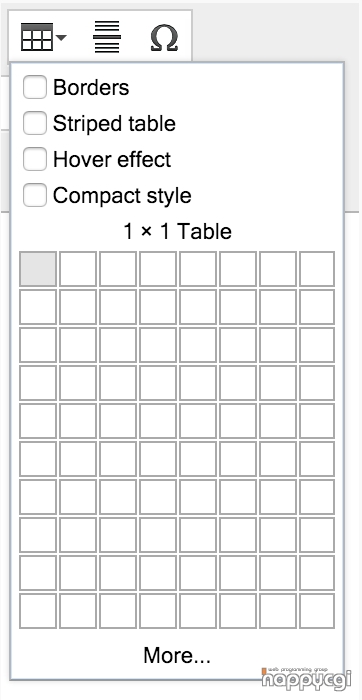Click the More... link

pos(177,655)
